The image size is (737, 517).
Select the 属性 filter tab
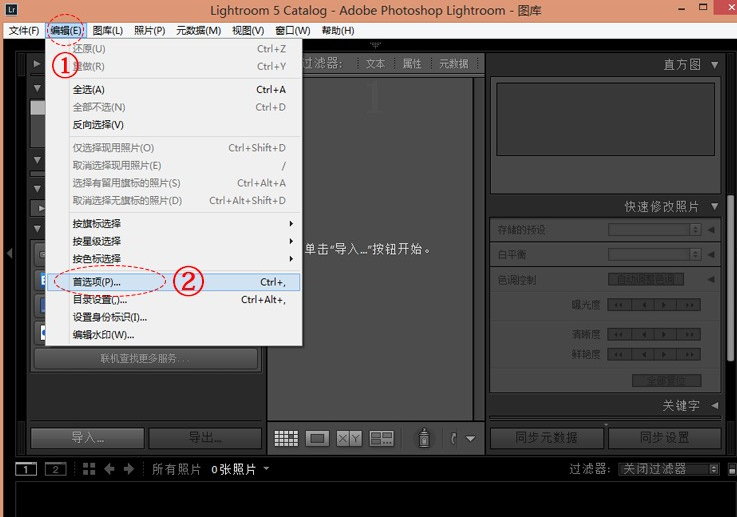pyautogui.click(x=412, y=64)
